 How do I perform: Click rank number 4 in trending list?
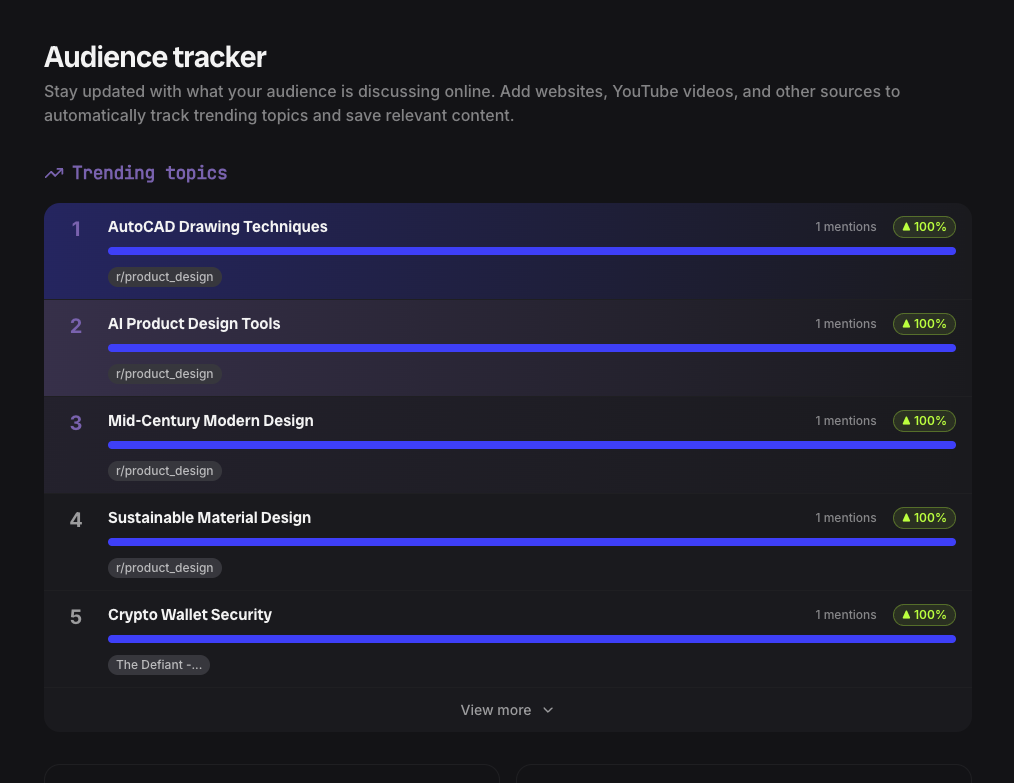[76, 520]
